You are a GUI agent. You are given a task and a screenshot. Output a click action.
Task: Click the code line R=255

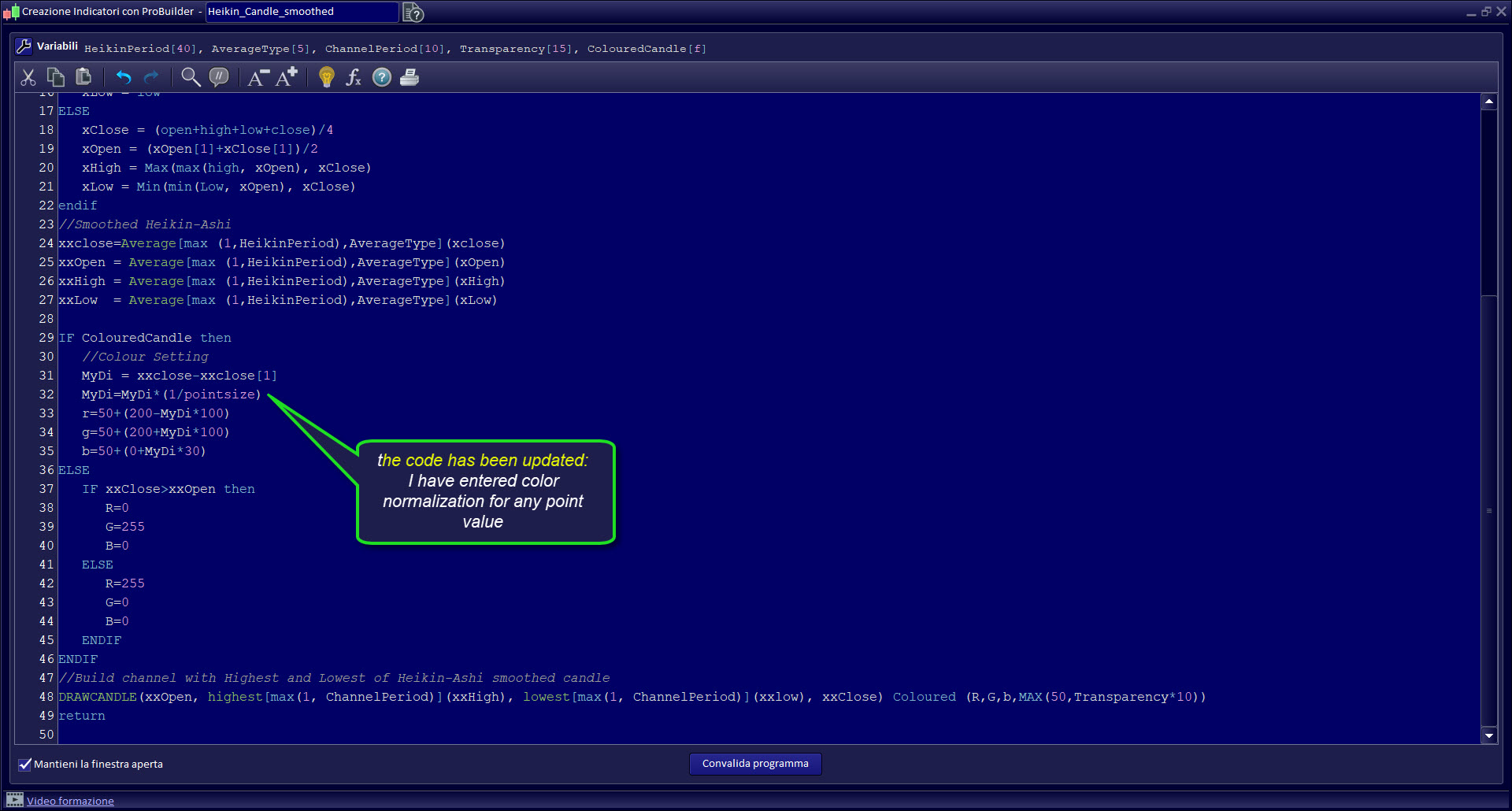[125, 583]
